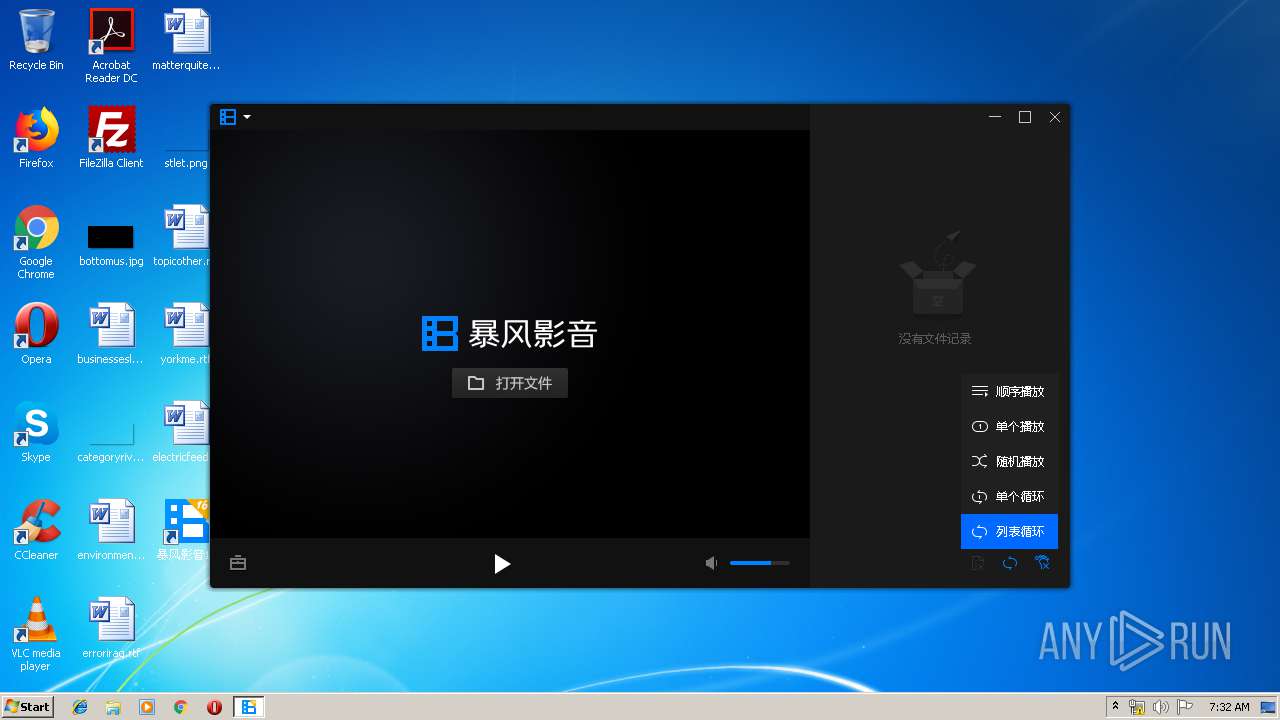1280x720 pixels.
Task: Select the yorkme.rtf document icon
Action: [x=186, y=334]
